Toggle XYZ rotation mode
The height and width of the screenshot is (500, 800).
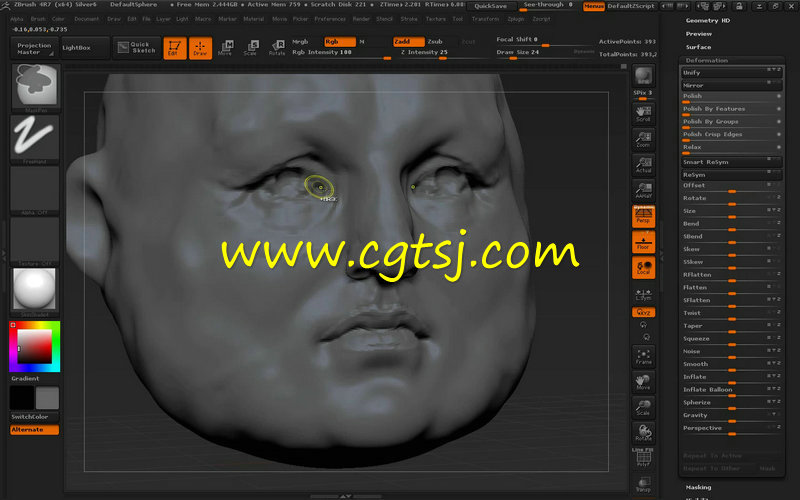(x=643, y=312)
